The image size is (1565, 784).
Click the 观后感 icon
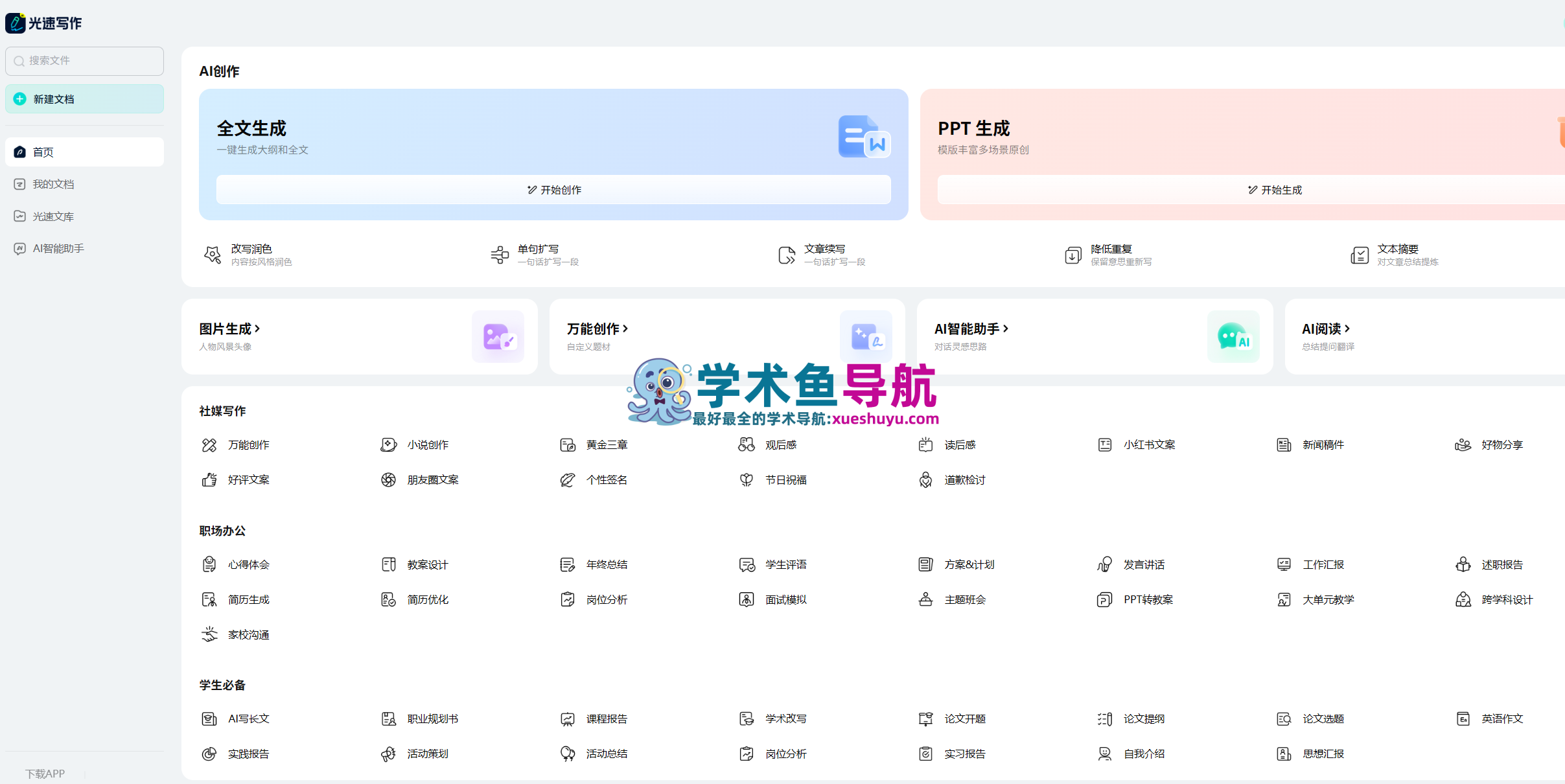(747, 444)
